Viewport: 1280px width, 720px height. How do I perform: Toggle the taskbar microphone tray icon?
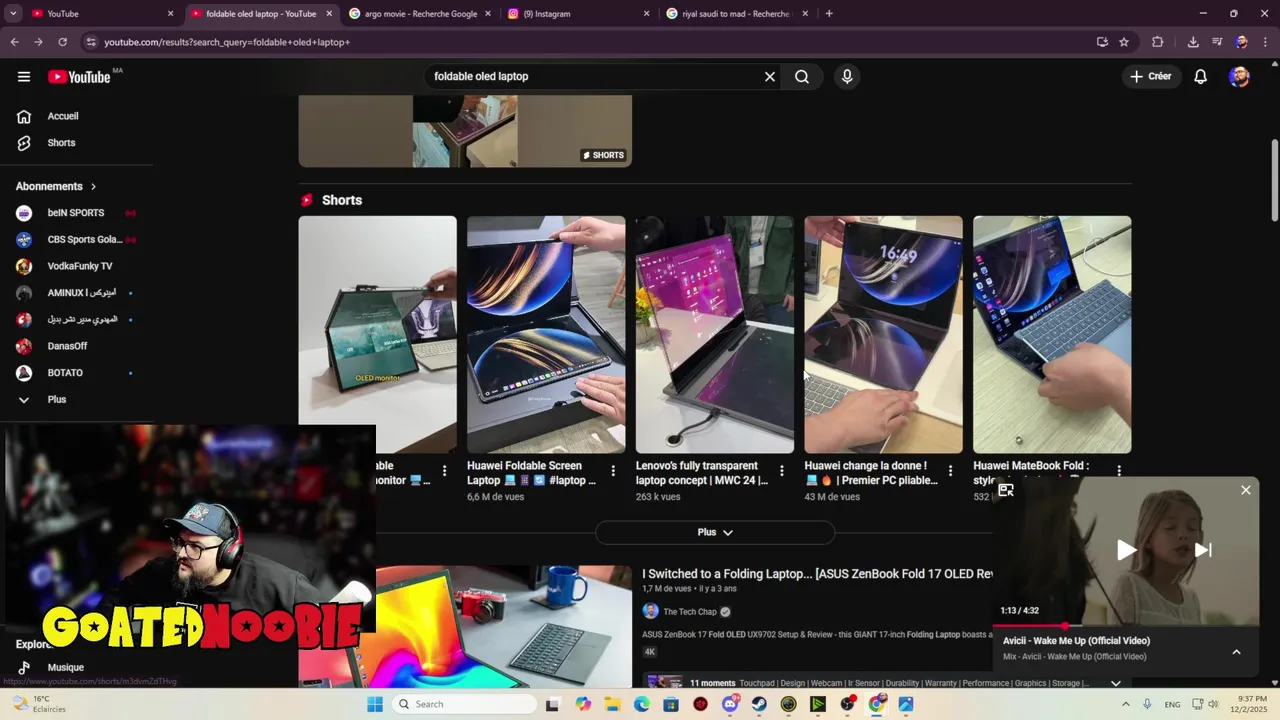click(1147, 704)
